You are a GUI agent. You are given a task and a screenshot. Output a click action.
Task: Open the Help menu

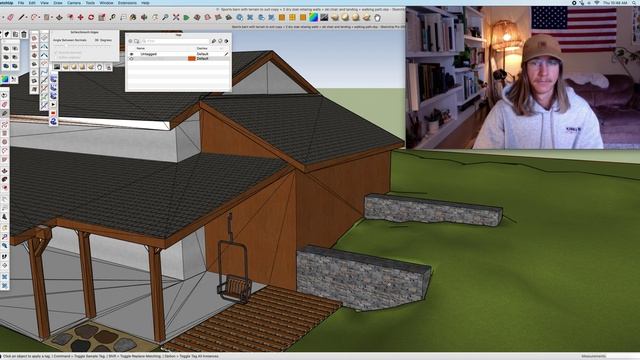tap(145, 3)
